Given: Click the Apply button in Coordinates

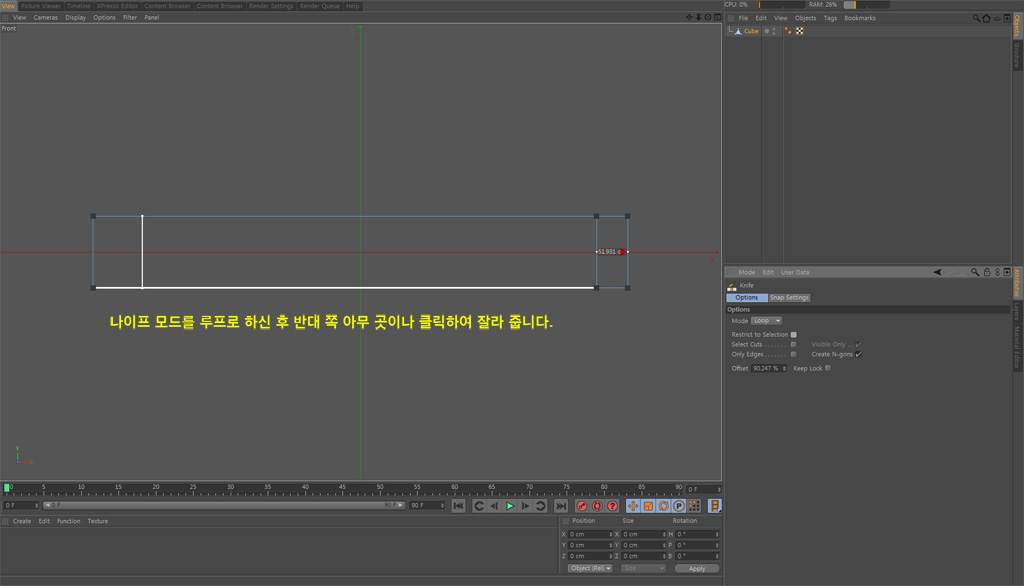Looking at the screenshot, I should (697, 569).
